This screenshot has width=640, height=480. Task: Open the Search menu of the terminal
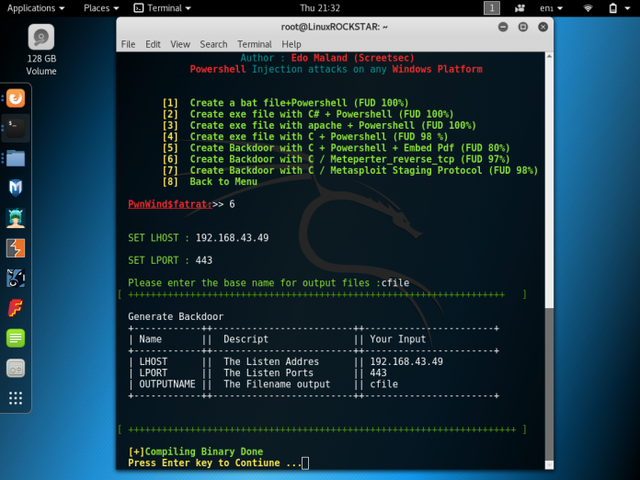(x=213, y=44)
